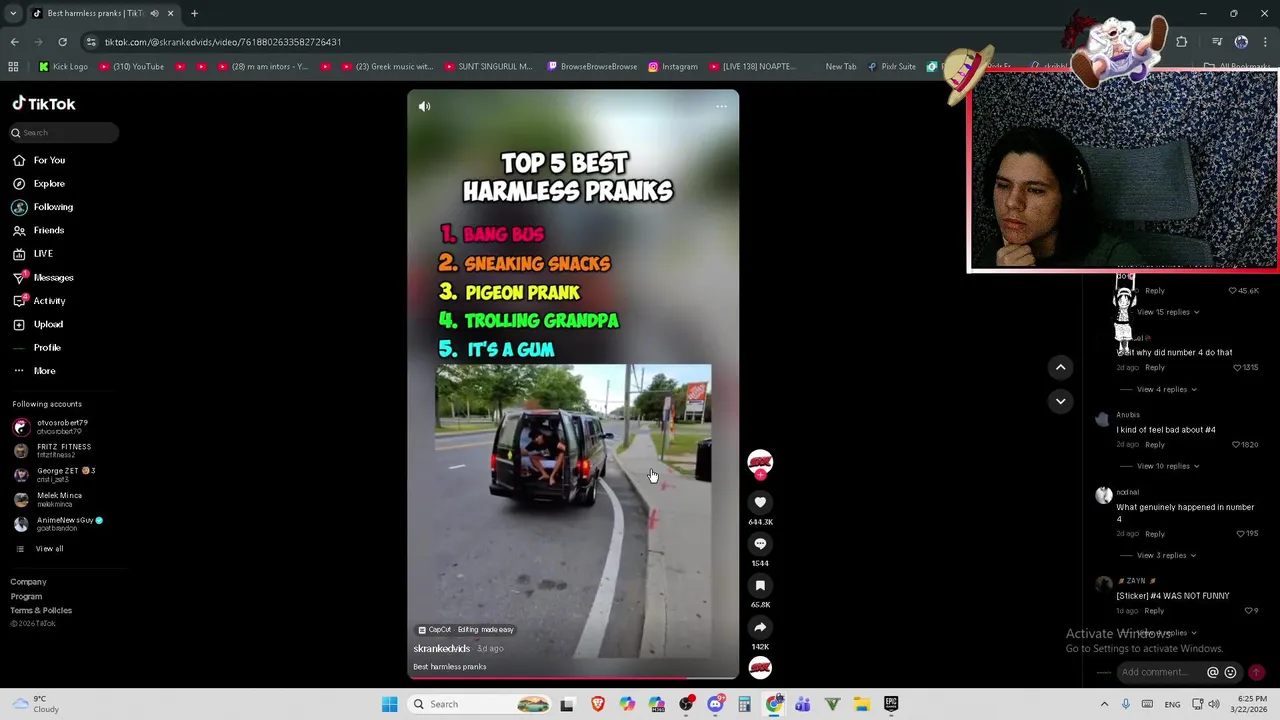Open a new browser tab
The width and height of the screenshot is (1280, 720).
pos(194,13)
